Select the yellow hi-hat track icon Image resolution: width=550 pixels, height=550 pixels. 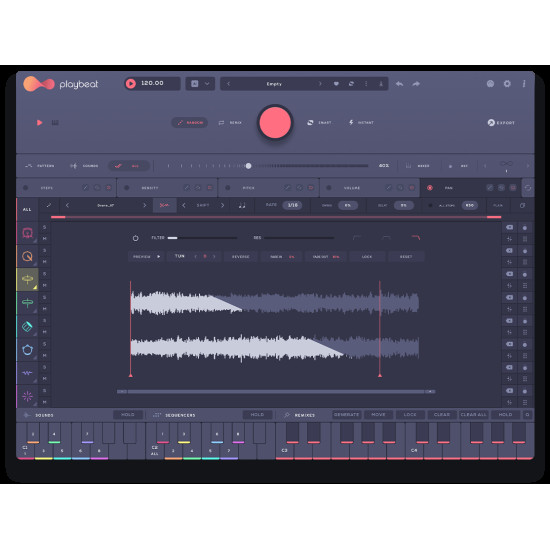click(x=27, y=279)
